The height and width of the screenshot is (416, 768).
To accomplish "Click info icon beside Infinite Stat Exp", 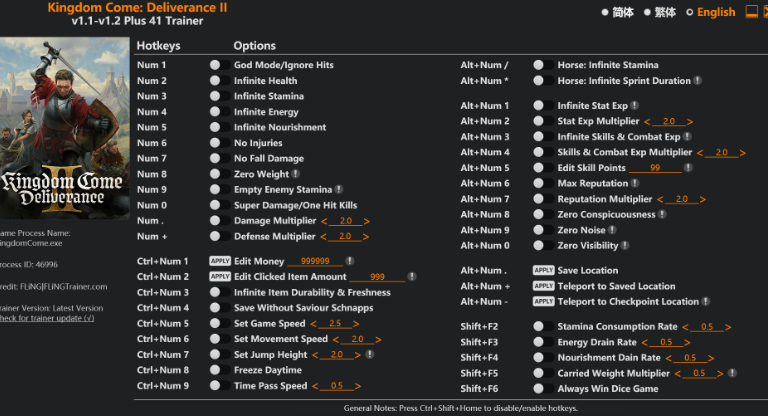I will (x=634, y=105).
